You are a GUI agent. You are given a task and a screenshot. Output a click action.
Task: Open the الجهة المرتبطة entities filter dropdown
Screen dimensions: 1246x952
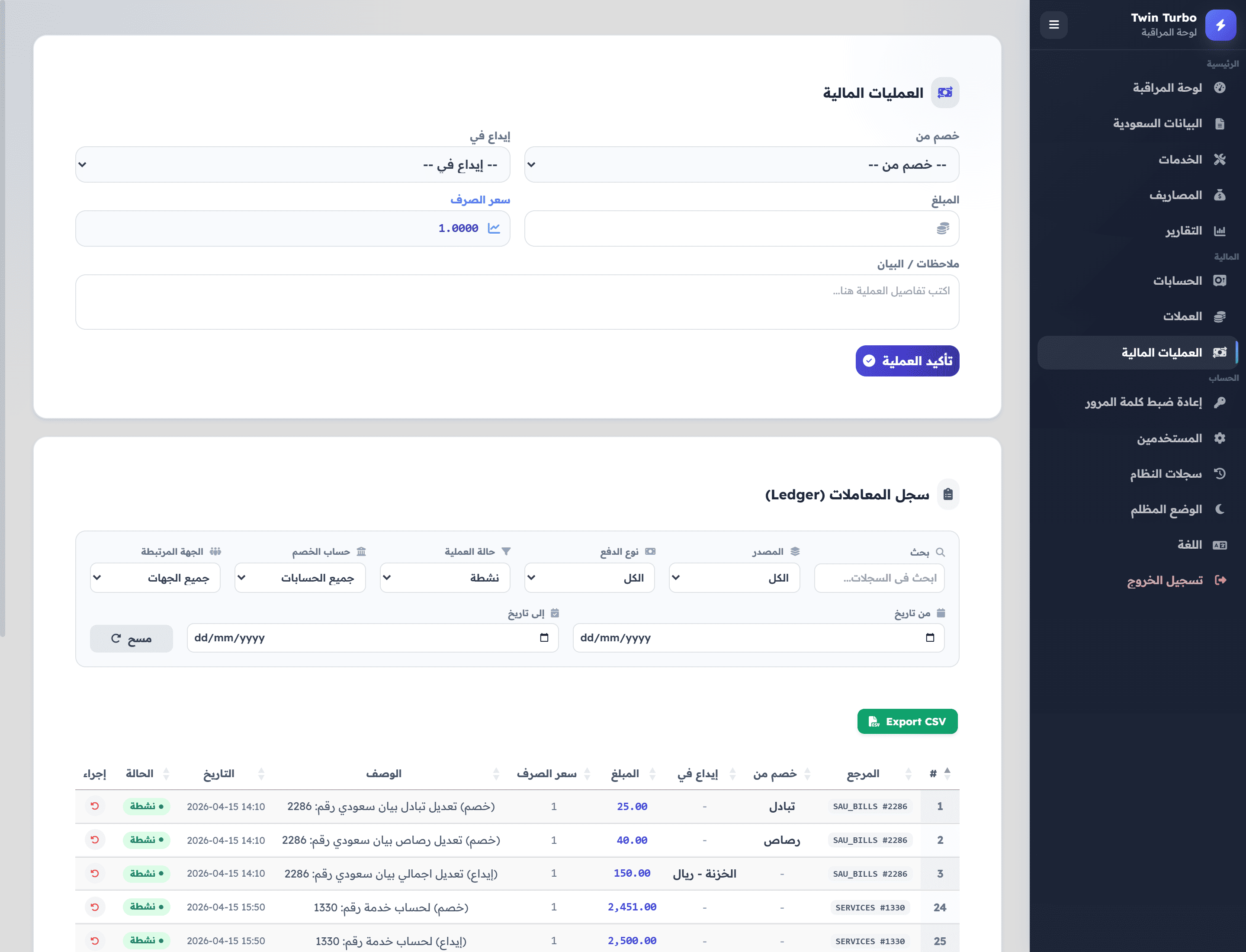(155, 578)
